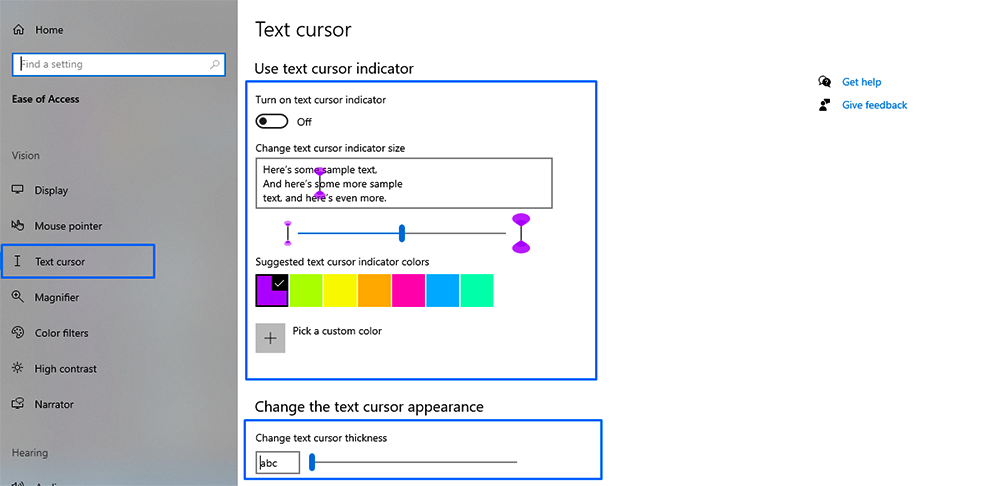Click the Display monitor icon
The height and width of the screenshot is (486, 1000).
[18, 190]
